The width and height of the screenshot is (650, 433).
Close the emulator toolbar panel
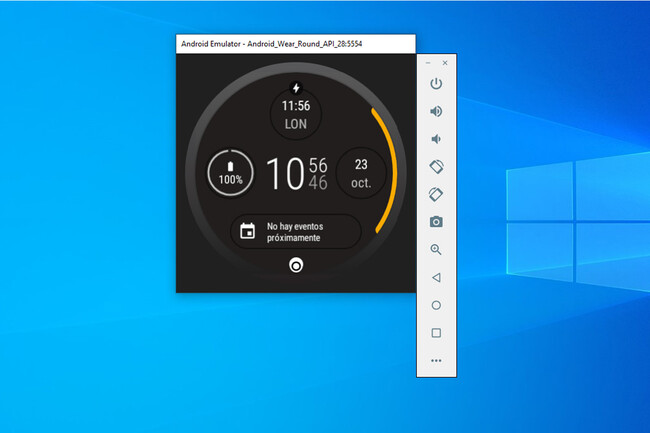tap(445, 63)
